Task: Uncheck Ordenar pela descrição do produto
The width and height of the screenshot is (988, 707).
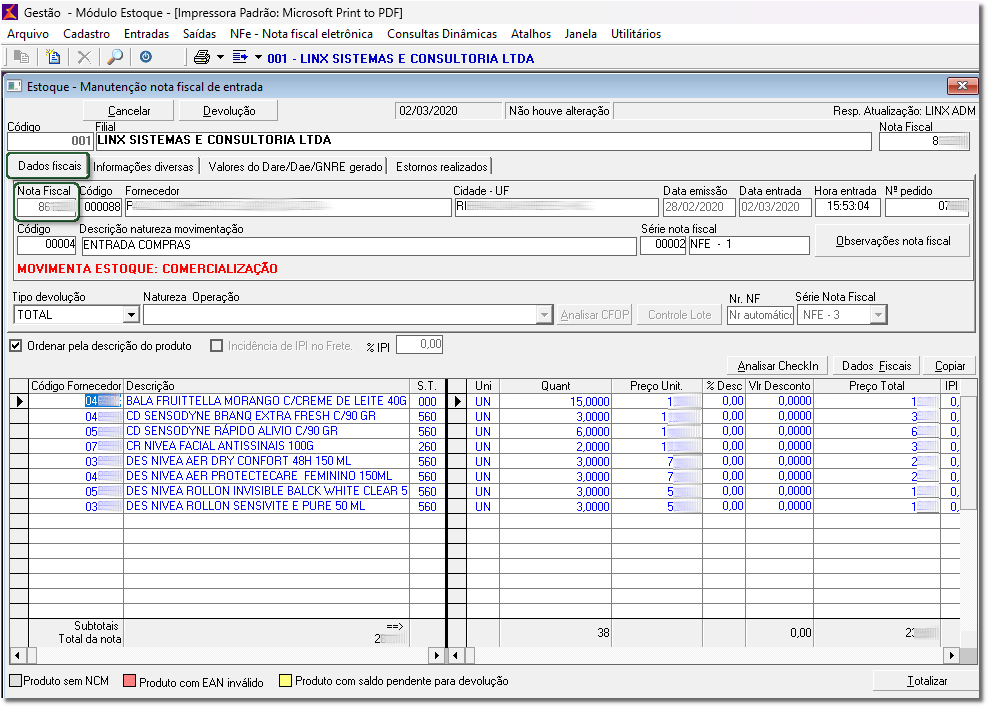Action: click(15, 346)
